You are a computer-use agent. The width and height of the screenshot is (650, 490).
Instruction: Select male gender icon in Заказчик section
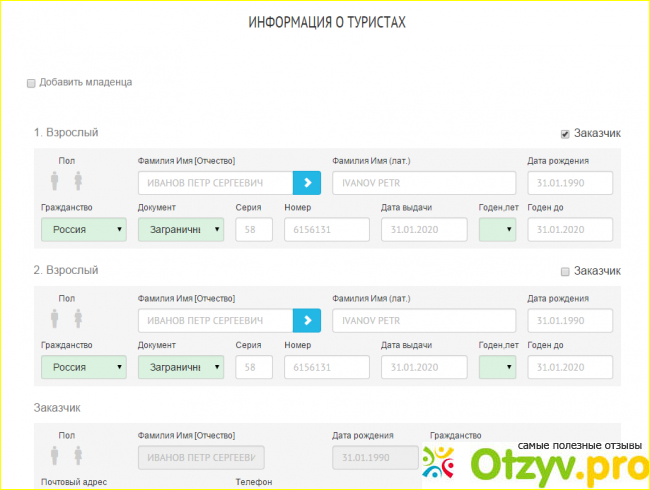point(56,456)
